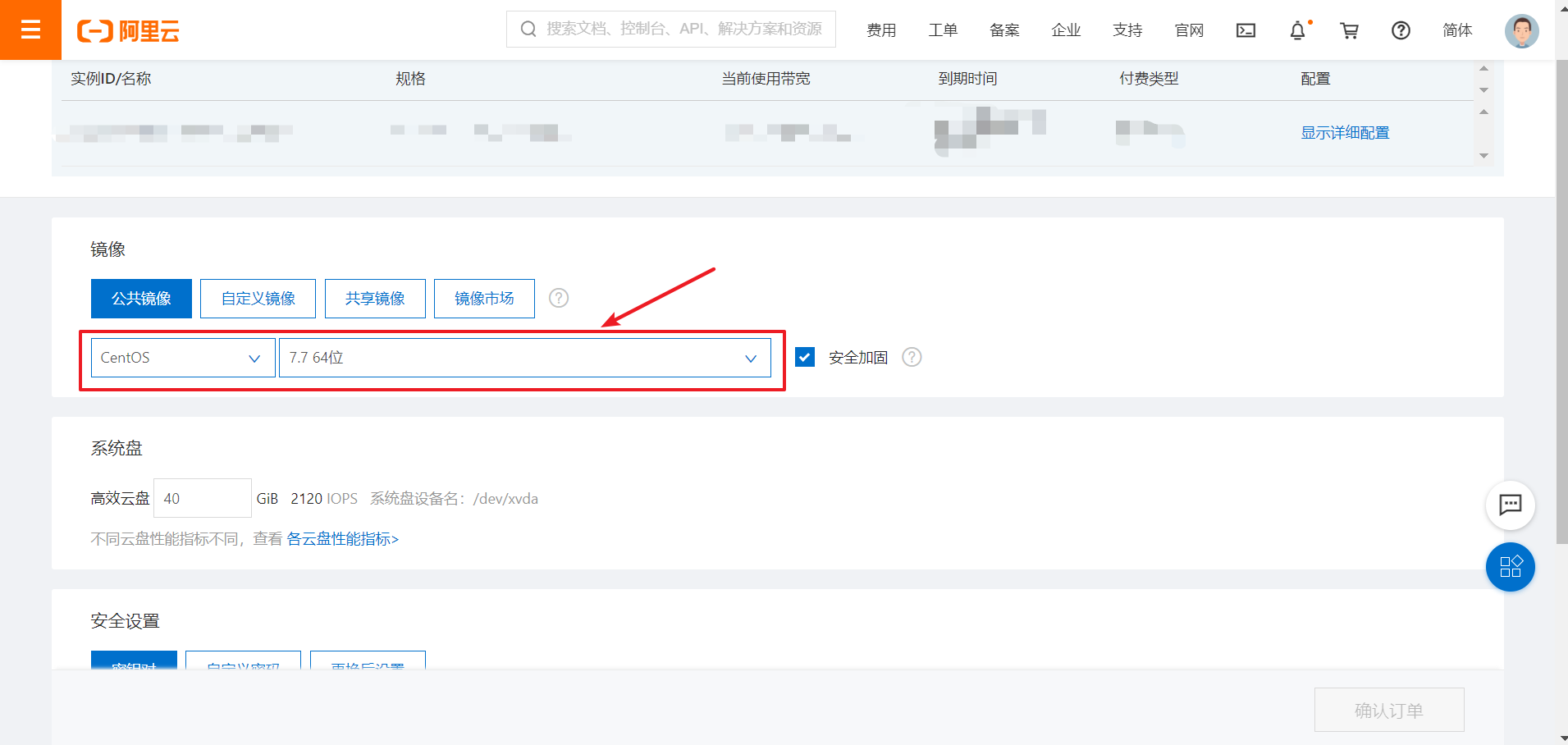The image size is (1568, 745).
Task: Open the user avatar menu
Action: pyautogui.click(x=1521, y=31)
